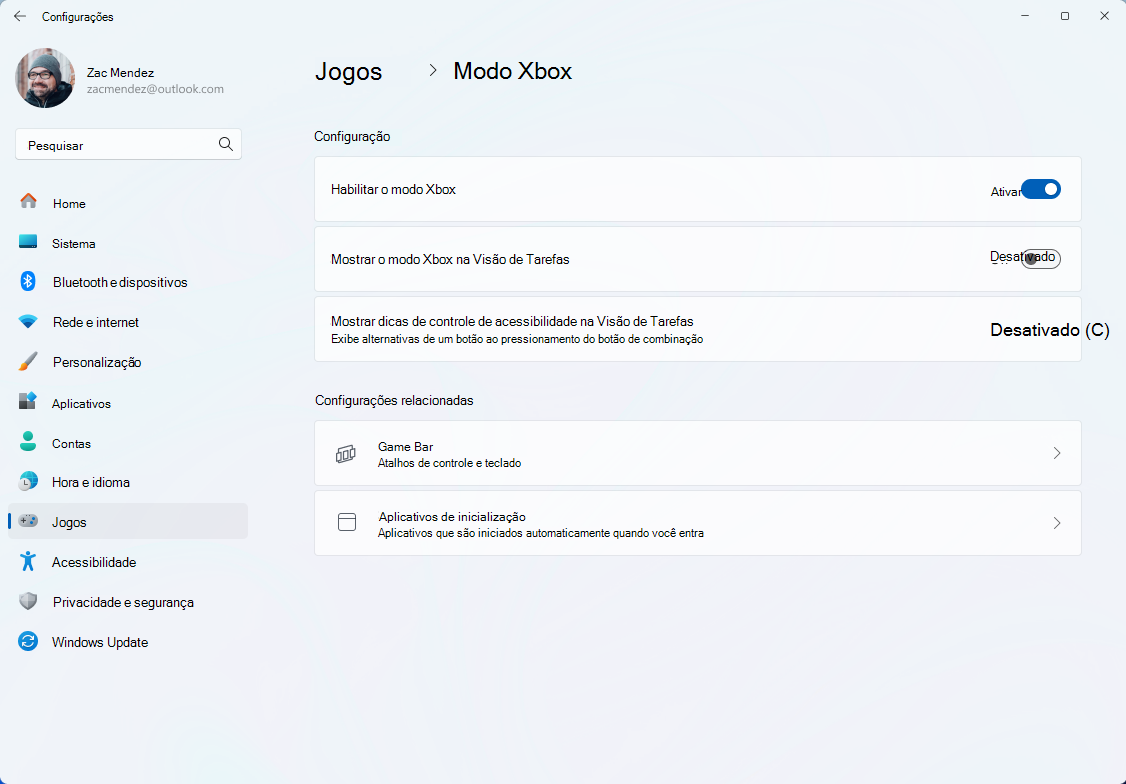
Task: Expand the Game Bar chevron
Action: (1057, 453)
